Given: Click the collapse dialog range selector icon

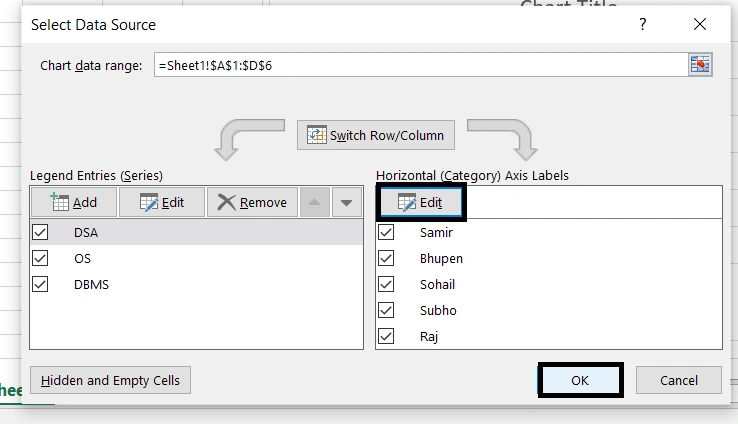Looking at the screenshot, I should (x=700, y=64).
